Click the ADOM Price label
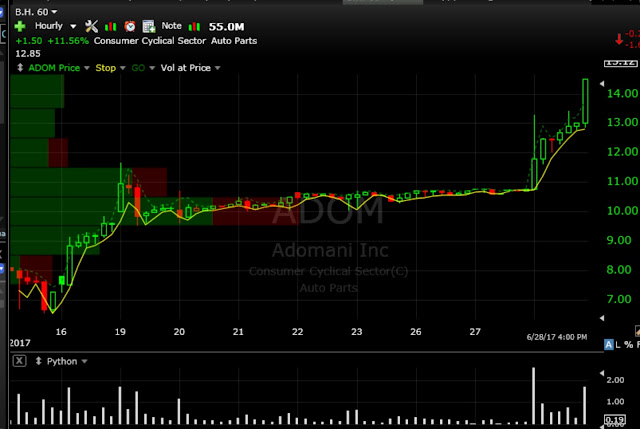This screenshot has height=429, width=640. (54, 68)
